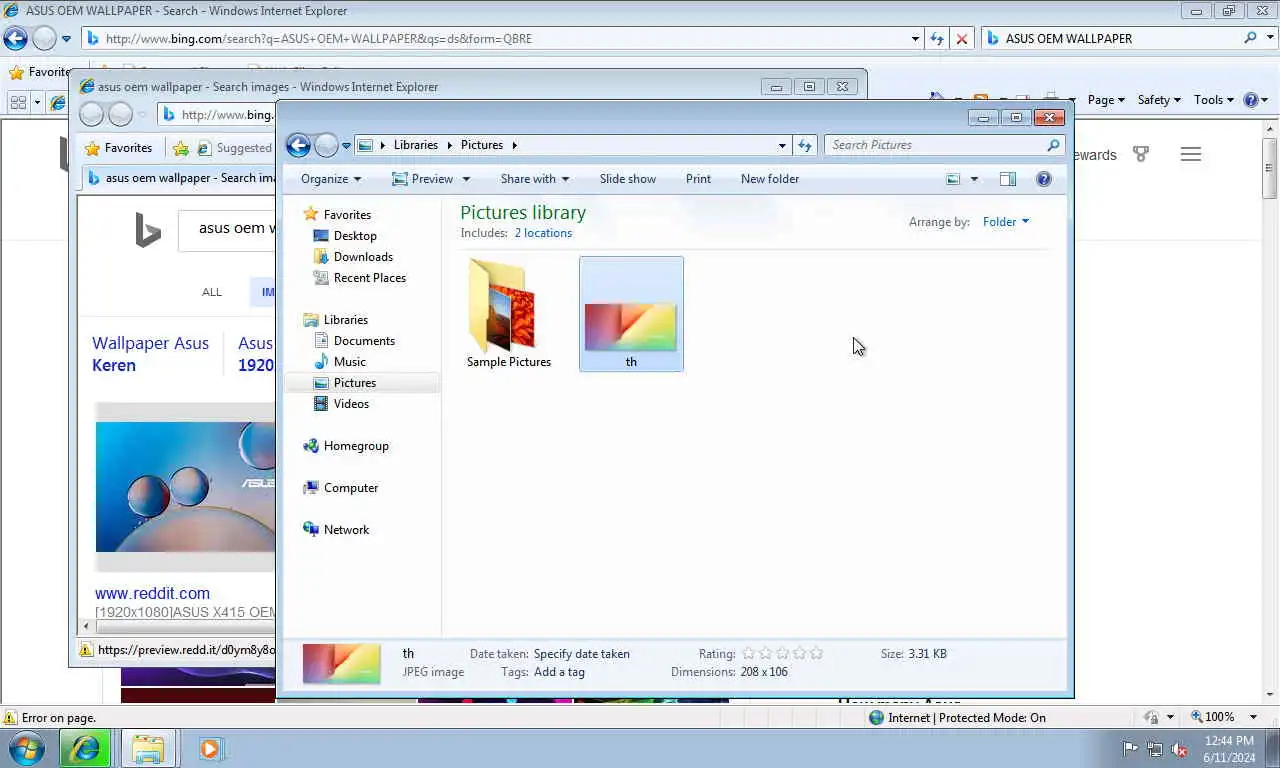Select Network in the navigation pane
The height and width of the screenshot is (768, 1280).
[346, 530]
